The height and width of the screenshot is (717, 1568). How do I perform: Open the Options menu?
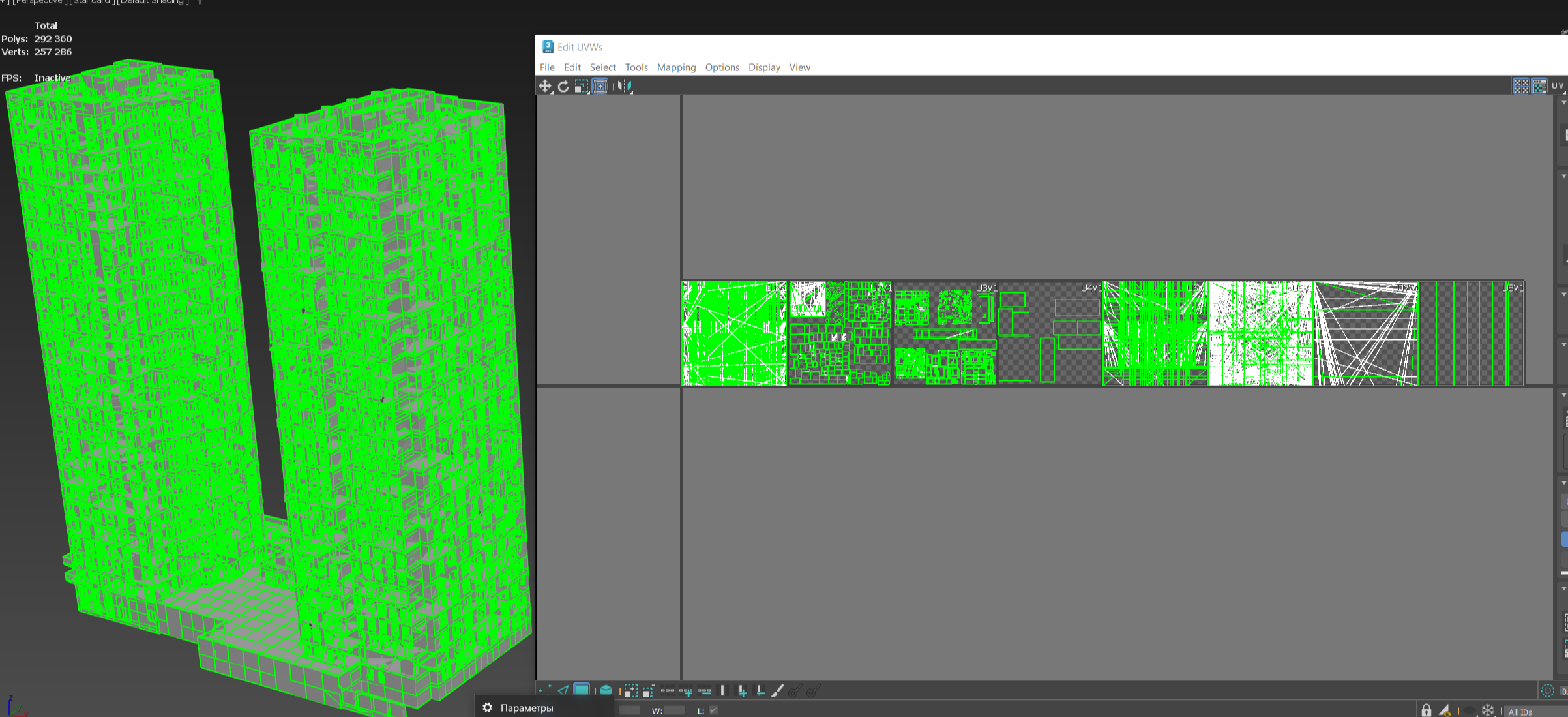[x=722, y=67]
